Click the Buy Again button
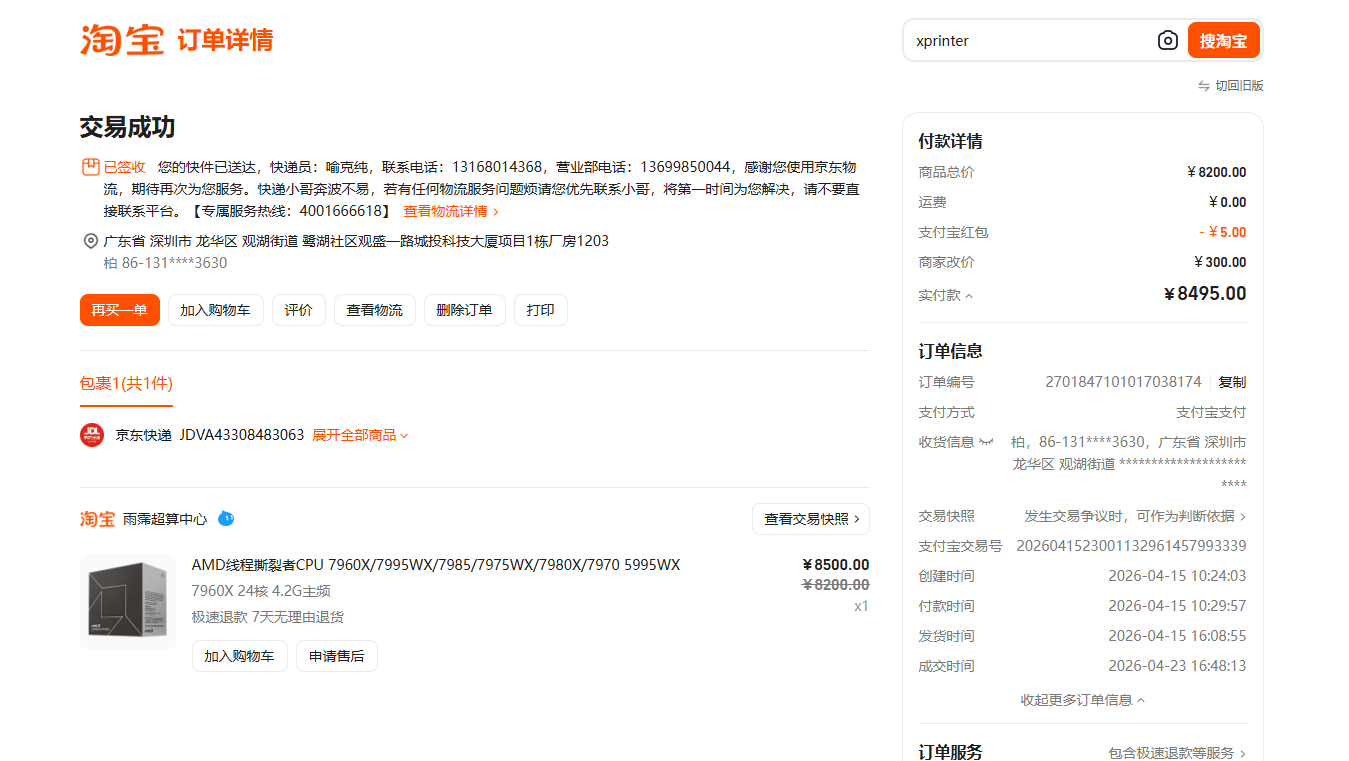 pos(120,310)
